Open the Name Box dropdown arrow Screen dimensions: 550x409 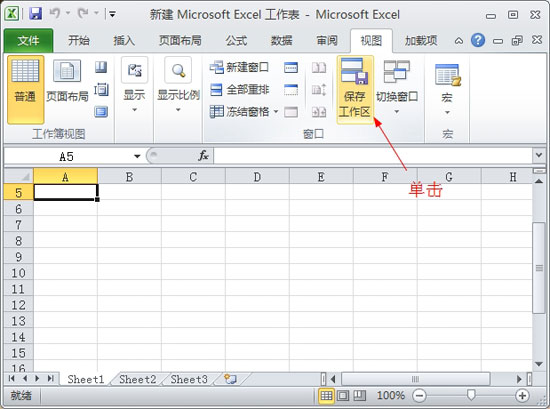(137, 156)
